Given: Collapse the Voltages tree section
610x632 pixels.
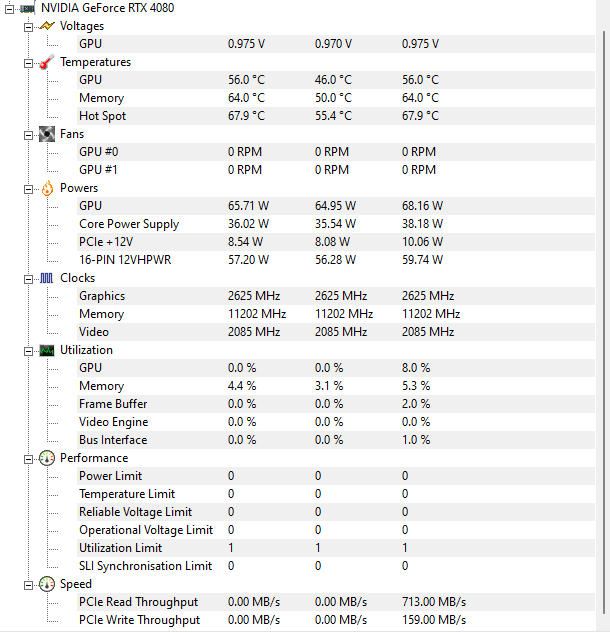Looking at the screenshot, I should tap(29, 26).
